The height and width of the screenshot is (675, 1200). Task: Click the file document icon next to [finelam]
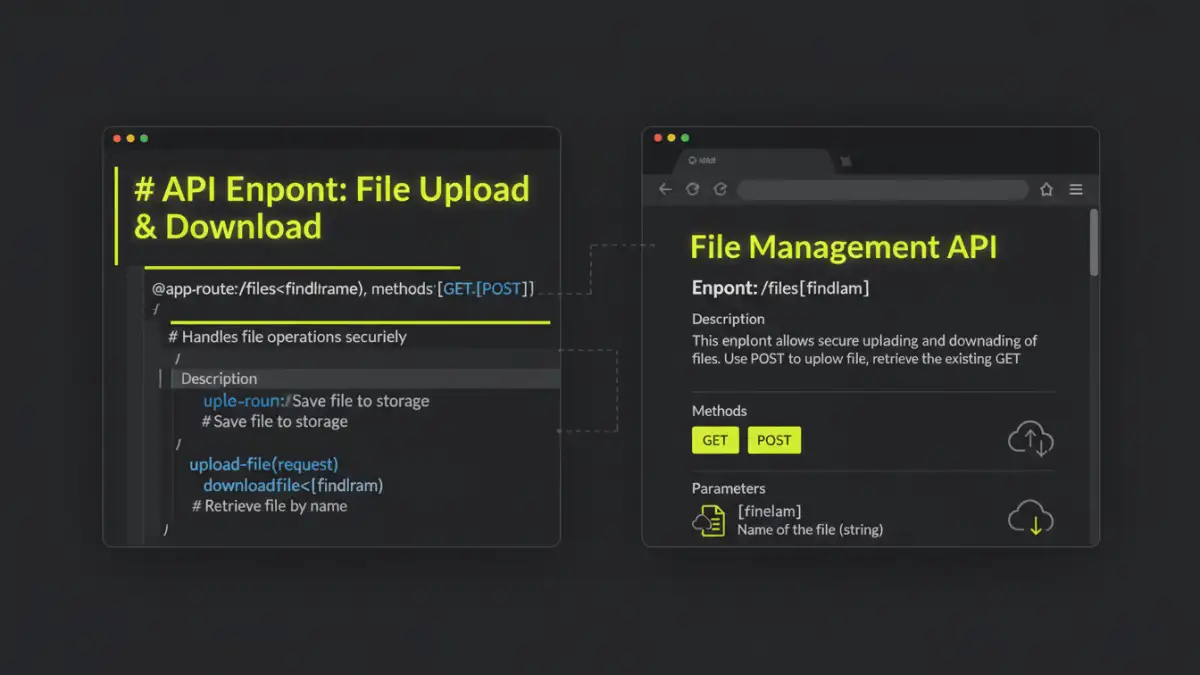[x=708, y=520]
